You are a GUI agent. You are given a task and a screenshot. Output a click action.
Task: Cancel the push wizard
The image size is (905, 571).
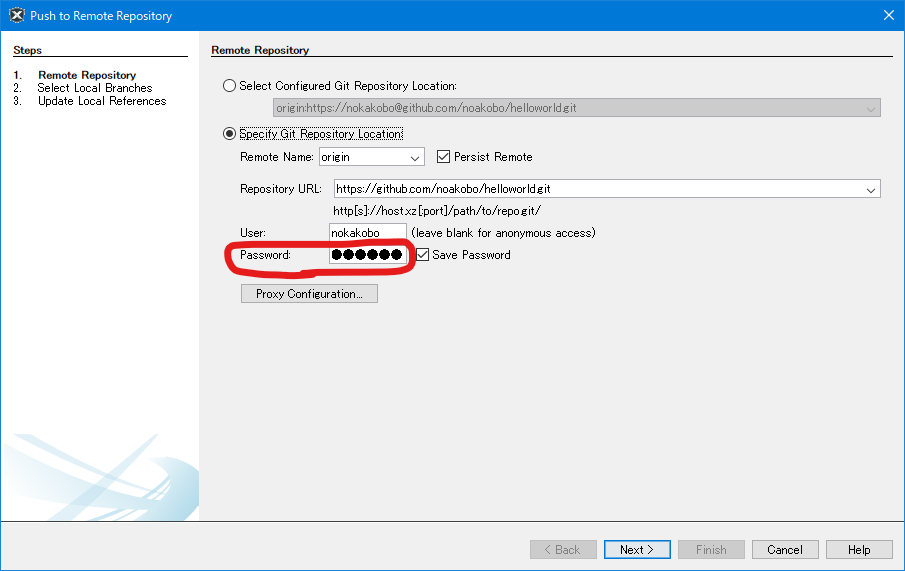pyautogui.click(x=785, y=550)
